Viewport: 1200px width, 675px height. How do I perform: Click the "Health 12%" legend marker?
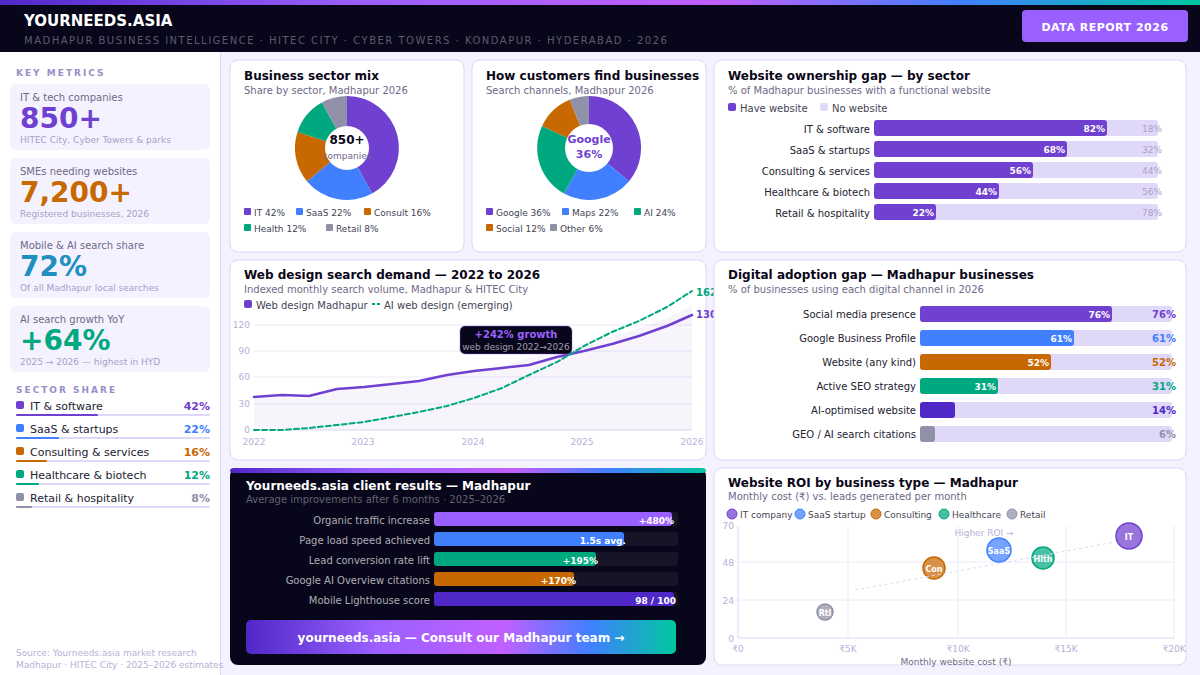pyautogui.click(x=247, y=228)
